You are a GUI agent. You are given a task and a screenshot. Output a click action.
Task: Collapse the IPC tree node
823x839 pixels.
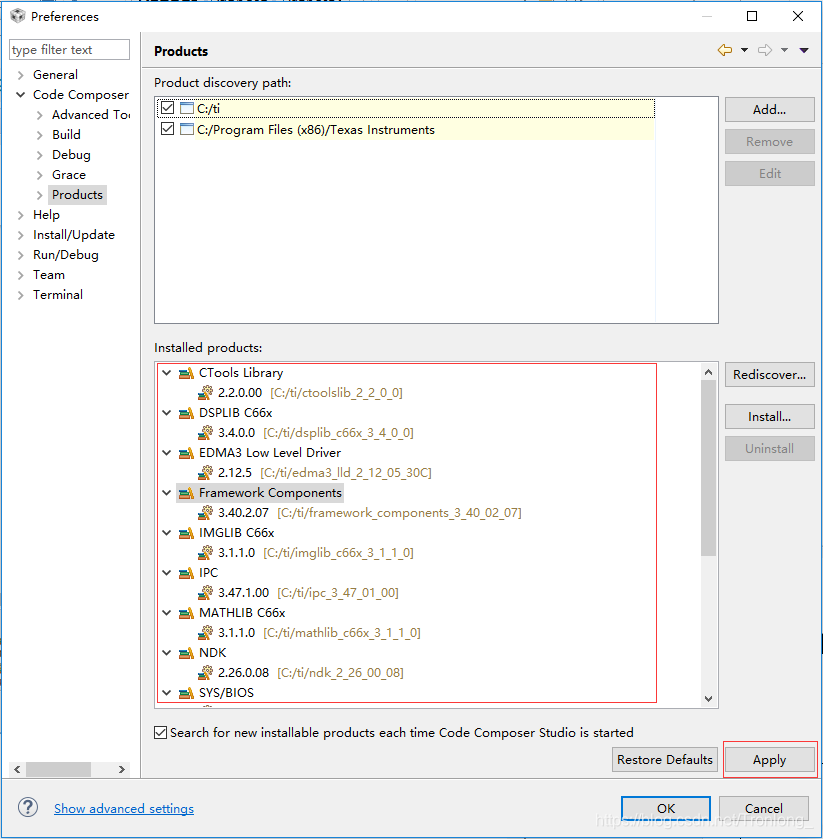[166, 573]
